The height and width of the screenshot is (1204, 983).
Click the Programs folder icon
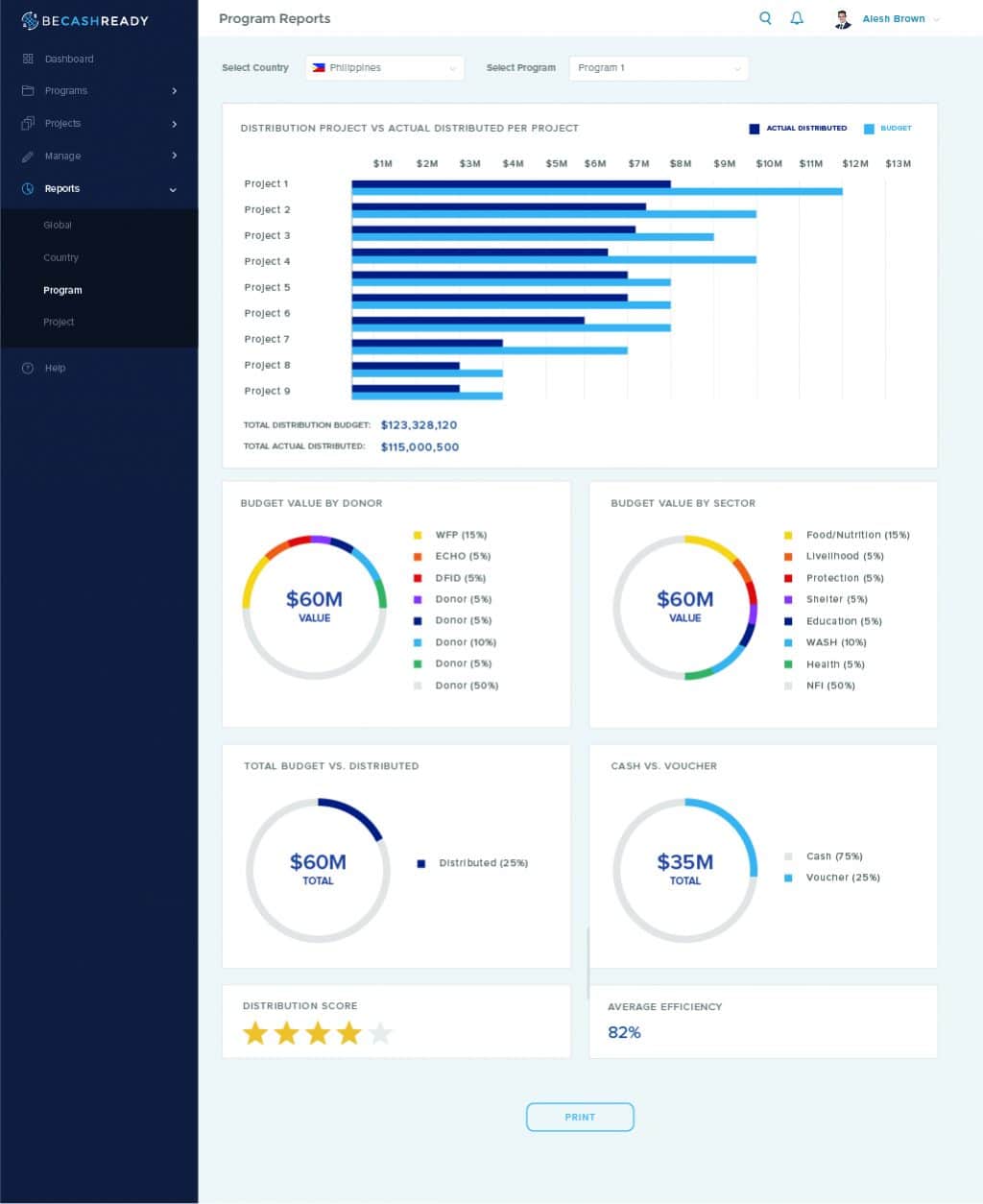coord(28,90)
